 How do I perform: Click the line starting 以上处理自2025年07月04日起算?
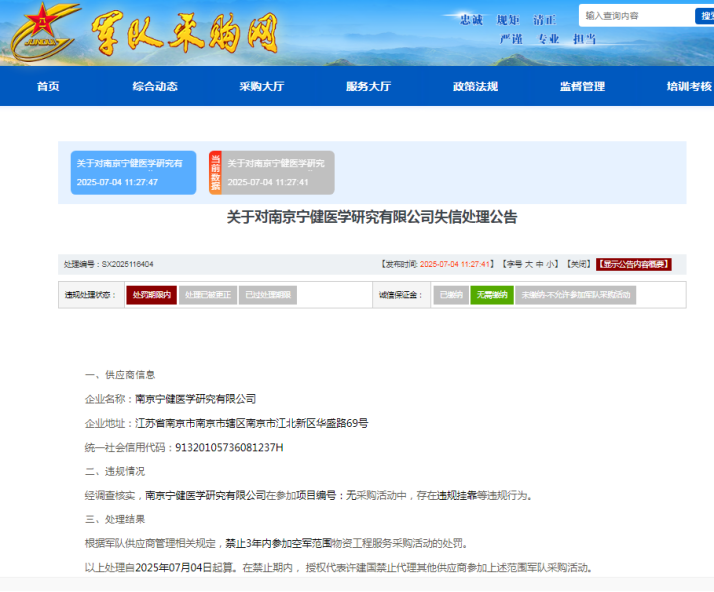(338, 567)
